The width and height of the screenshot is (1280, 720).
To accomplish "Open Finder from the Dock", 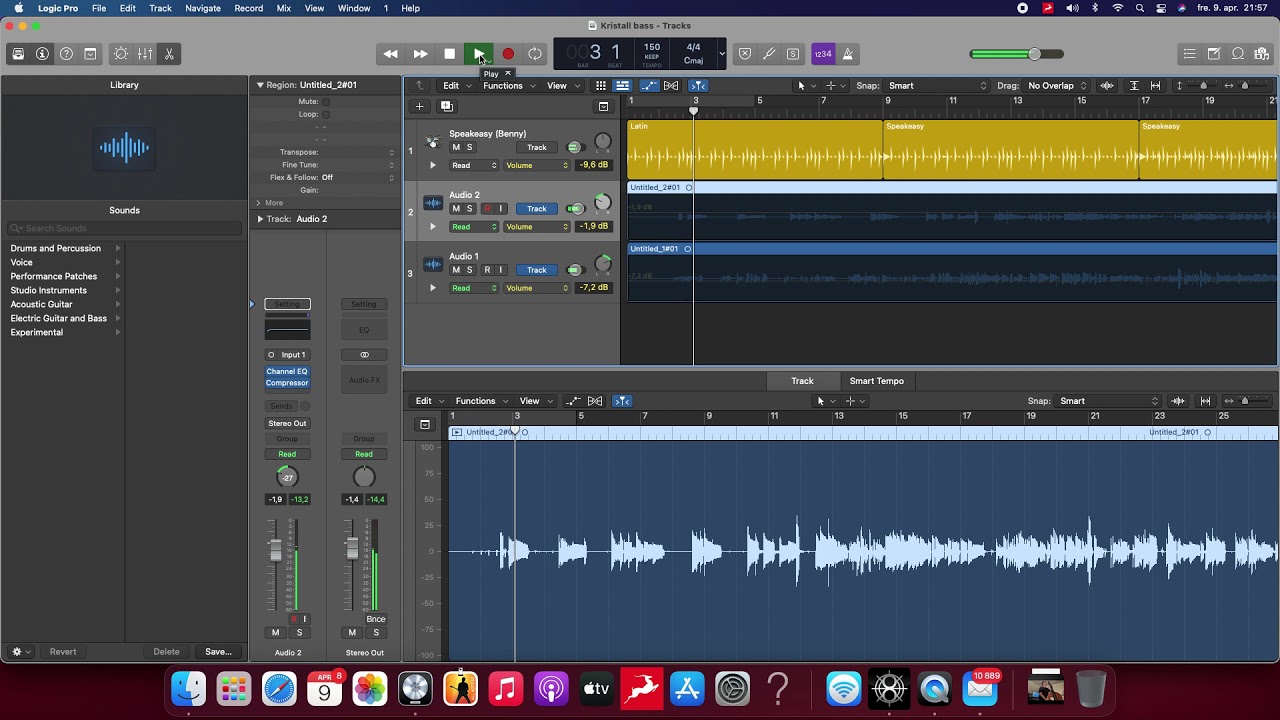I will tap(188, 689).
